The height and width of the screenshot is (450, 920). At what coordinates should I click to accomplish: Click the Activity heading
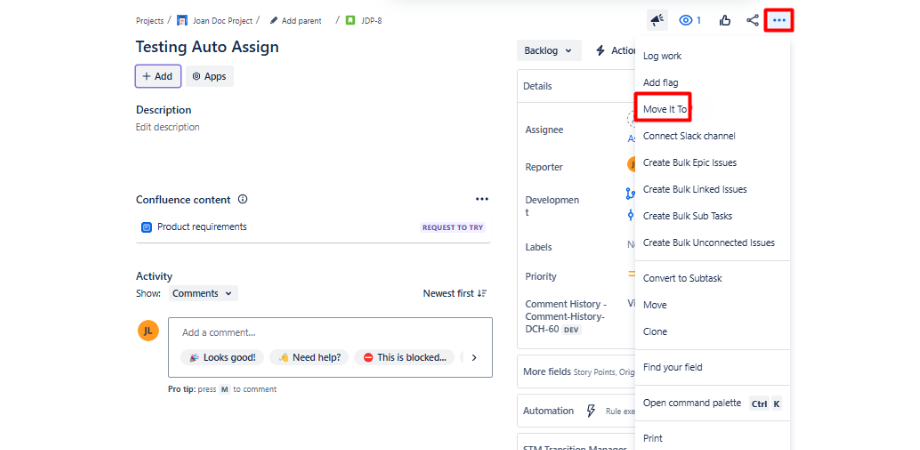click(154, 276)
